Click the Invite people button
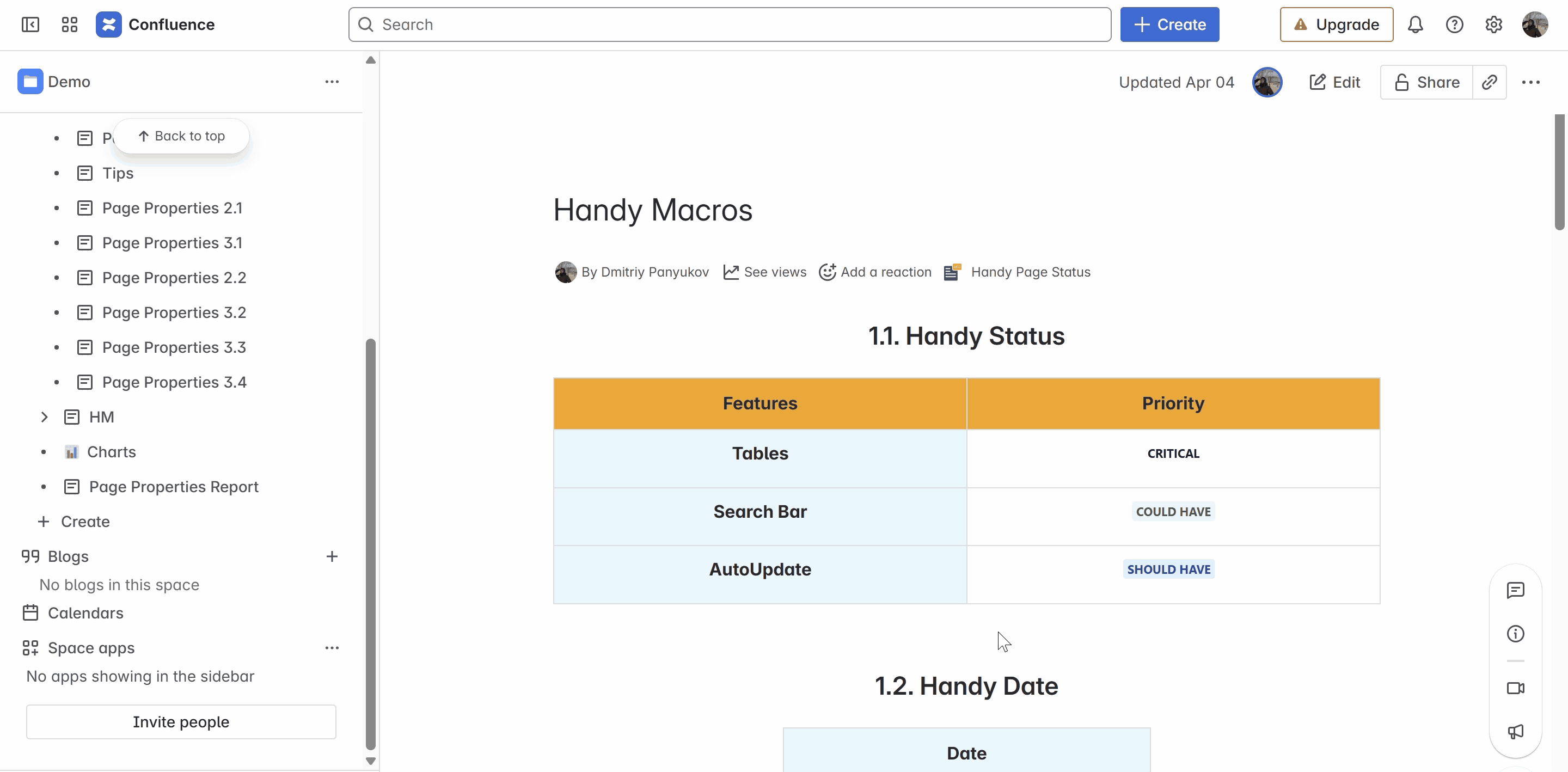1568x772 pixels. tap(181, 722)
